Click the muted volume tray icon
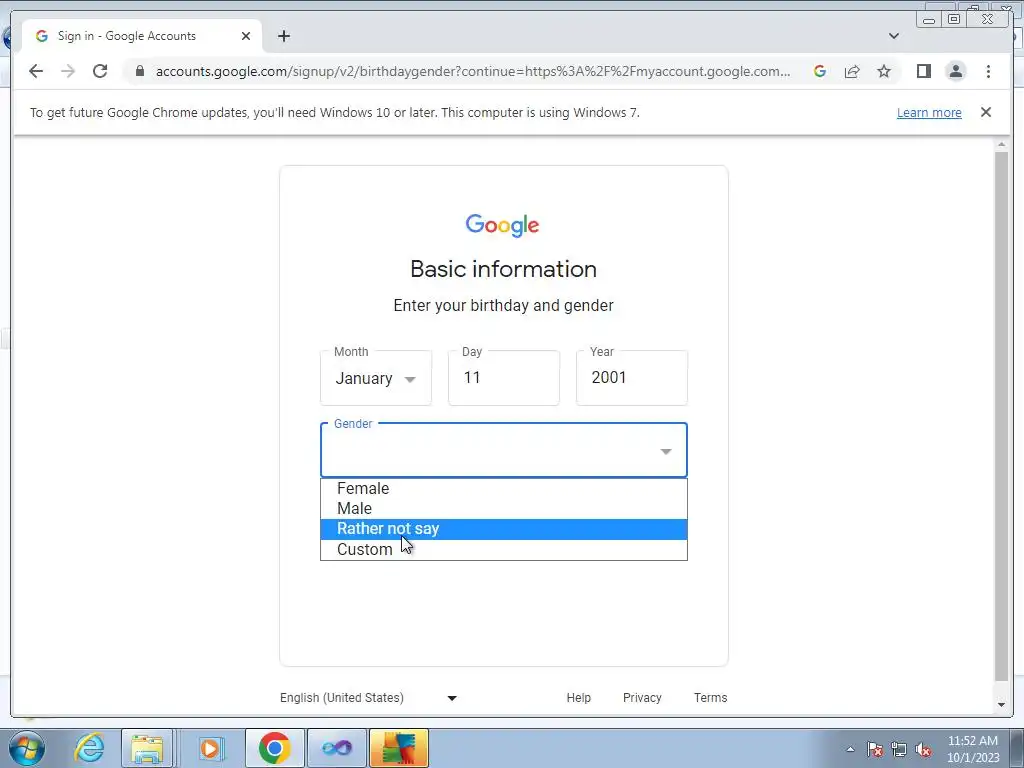 923,749
